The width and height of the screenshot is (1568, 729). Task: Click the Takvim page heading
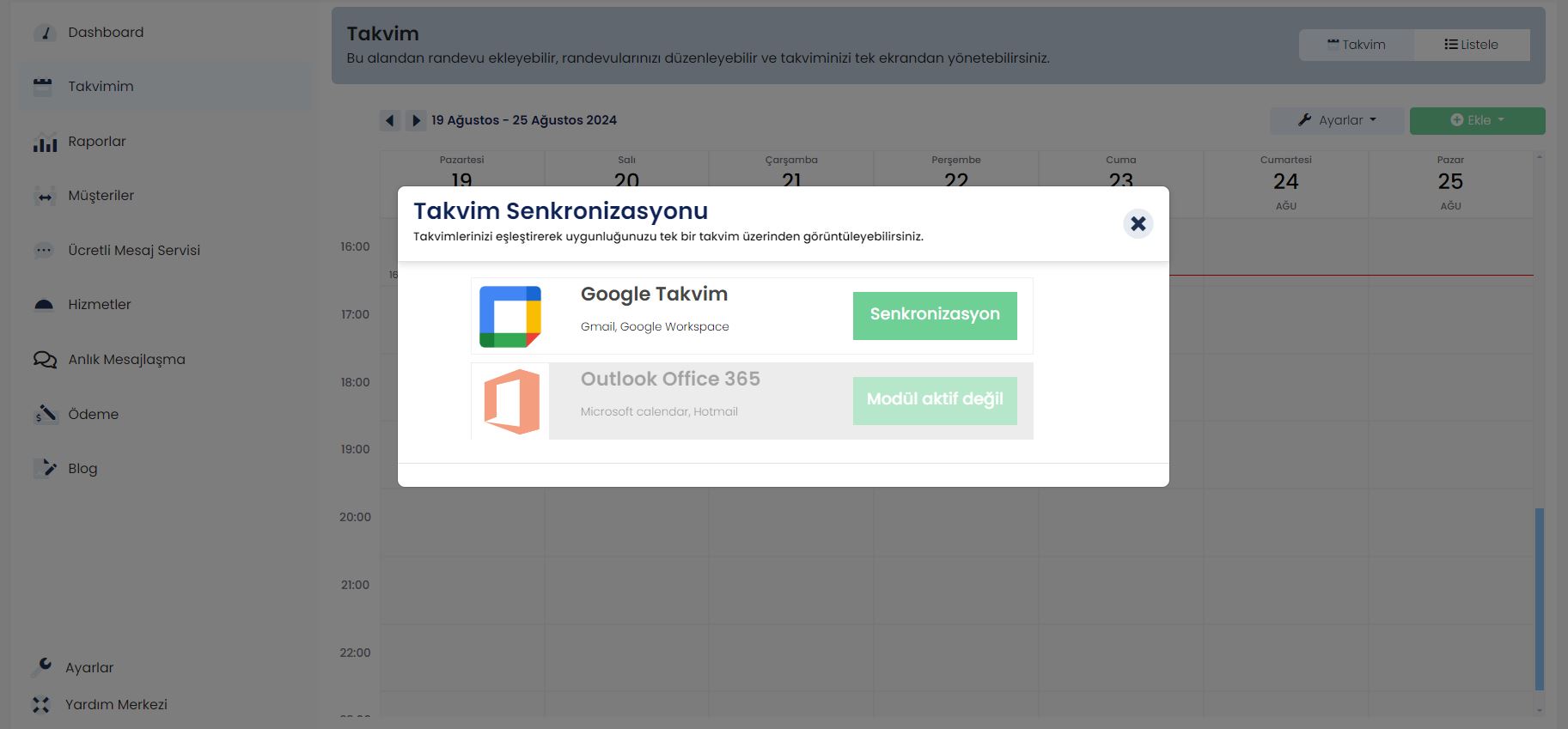coord(383,33)
